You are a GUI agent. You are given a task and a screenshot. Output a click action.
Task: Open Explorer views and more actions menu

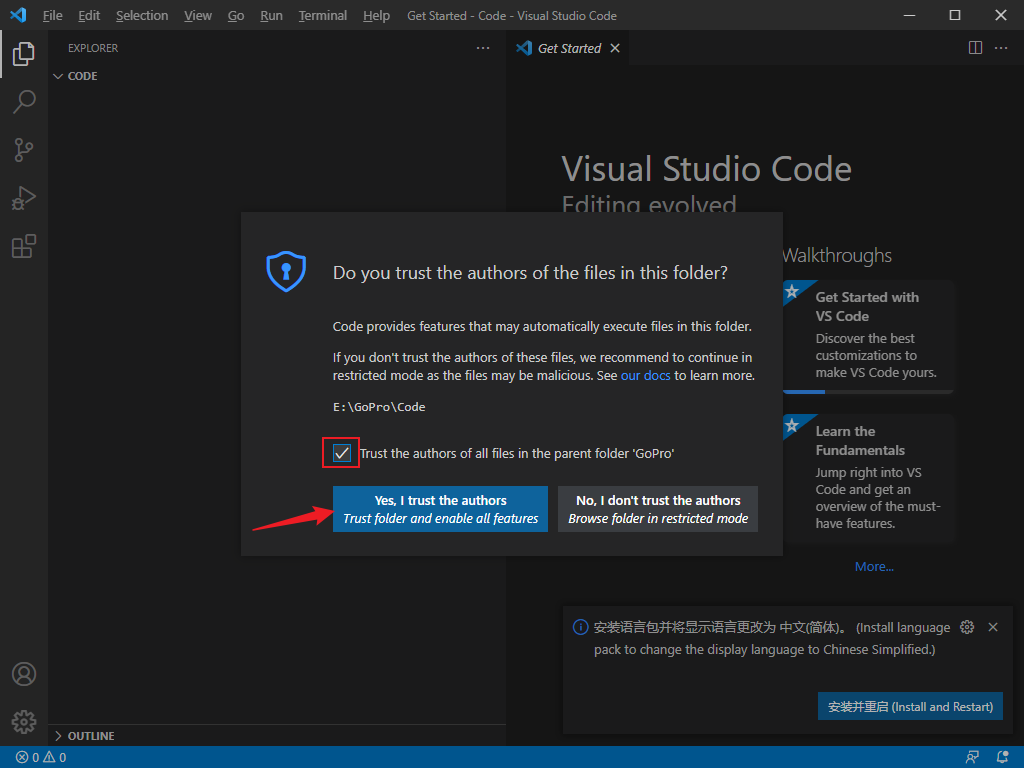(483, 48)
